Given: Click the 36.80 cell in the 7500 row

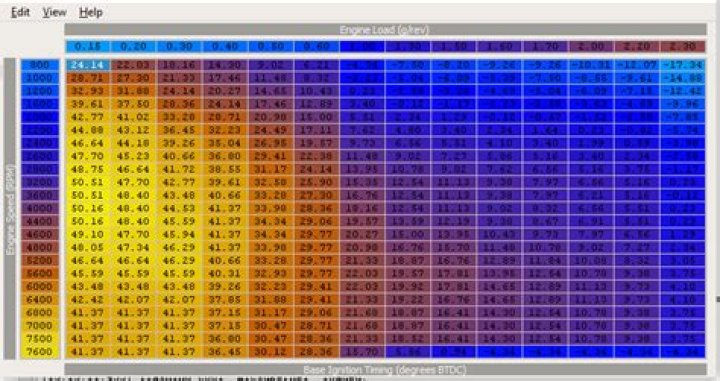Looking at the screenshot, I should pyautogui.click(x=225, y=338).
